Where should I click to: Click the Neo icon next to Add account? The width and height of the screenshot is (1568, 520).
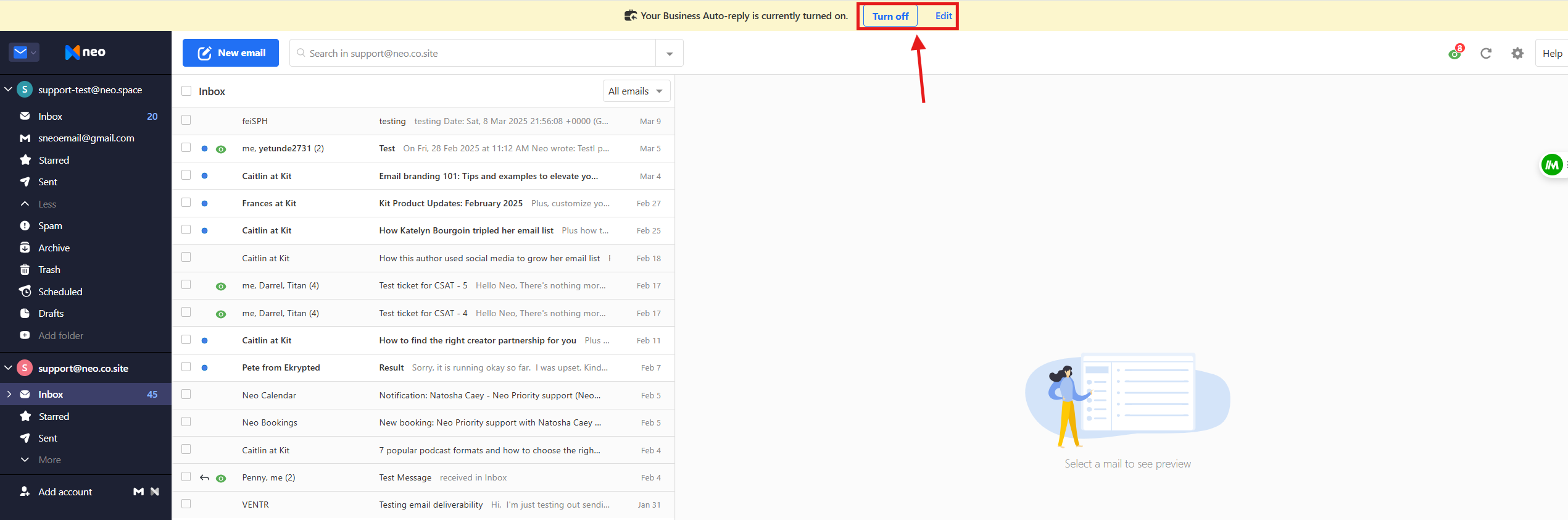coord(155,492)
